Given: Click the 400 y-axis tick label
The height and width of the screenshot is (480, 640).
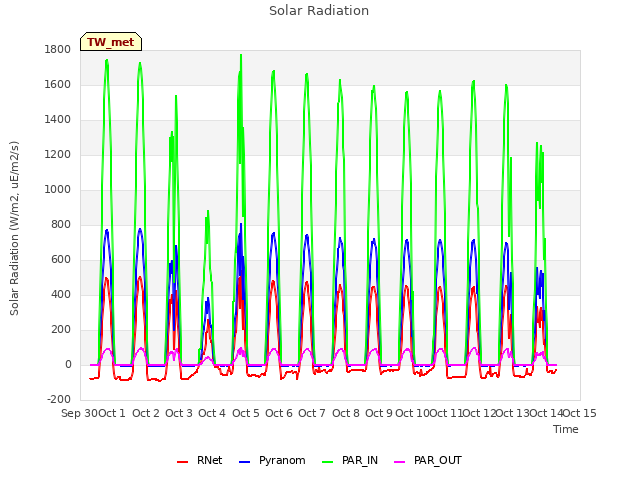Looking at the screenshot, I should point(61,295).
